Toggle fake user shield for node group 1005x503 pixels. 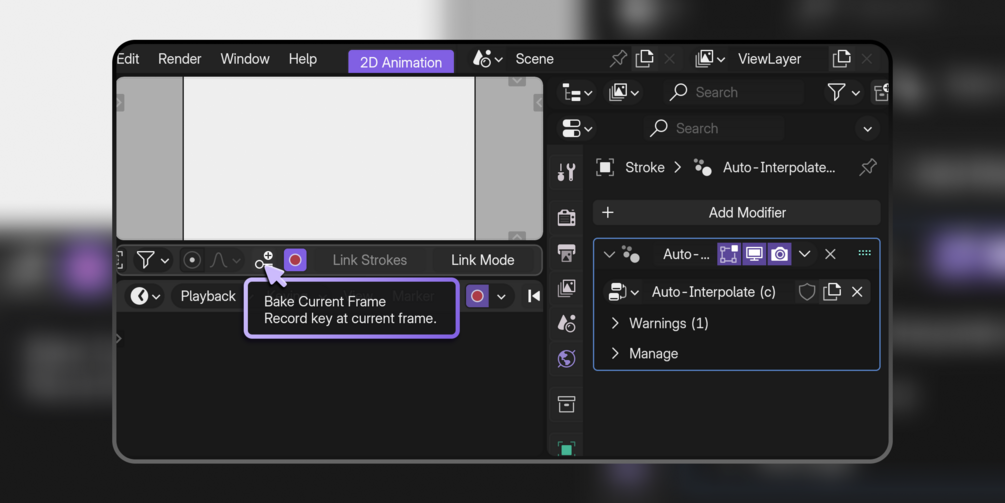[x=806, y=292]
